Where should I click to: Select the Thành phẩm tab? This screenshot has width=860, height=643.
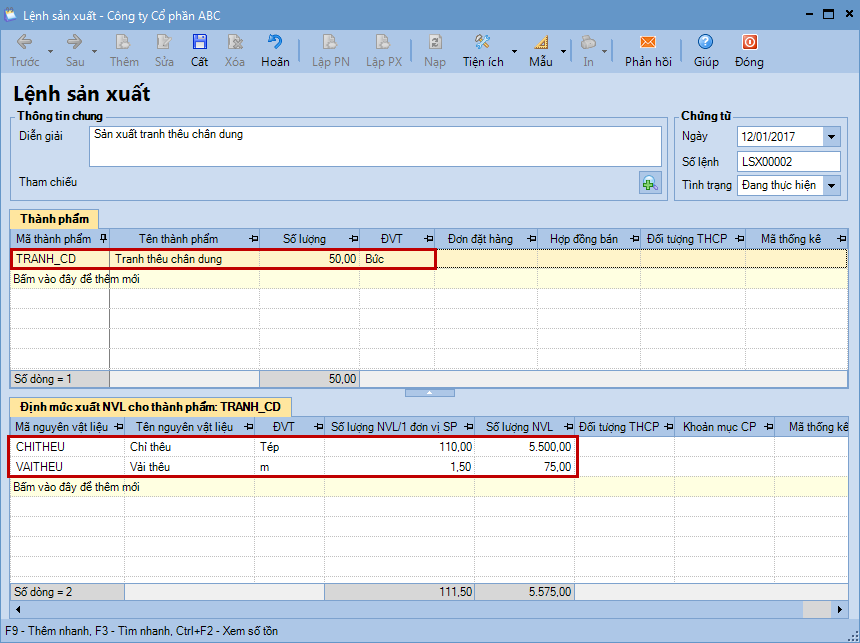tap(52, 218)
